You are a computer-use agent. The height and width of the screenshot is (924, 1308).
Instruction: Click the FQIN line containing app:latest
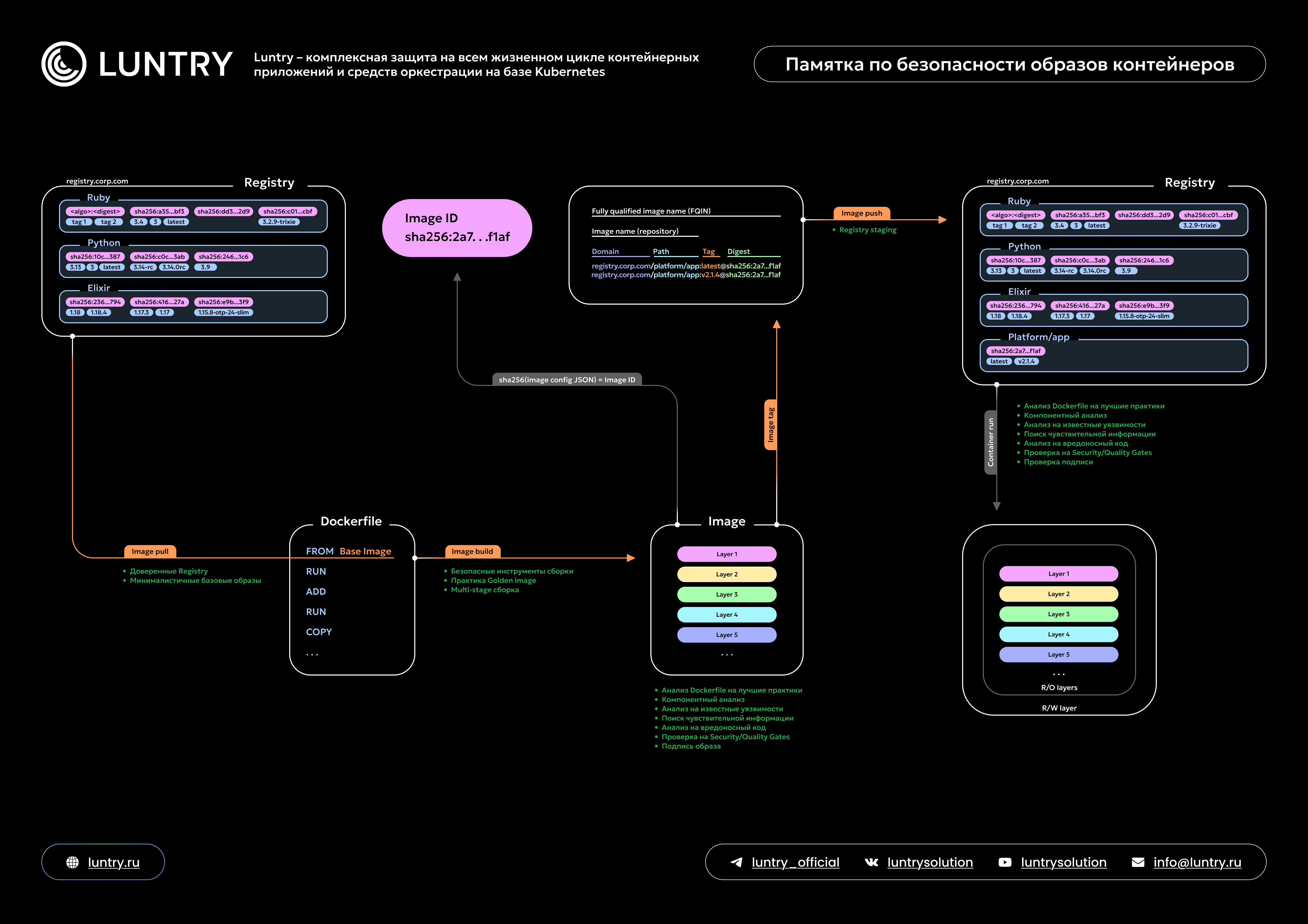tap(686, 266)
